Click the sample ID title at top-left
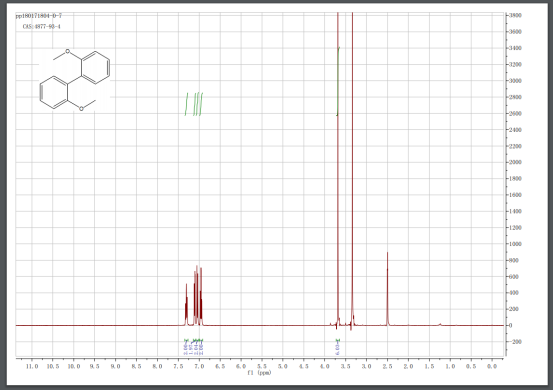 point(39,16)
